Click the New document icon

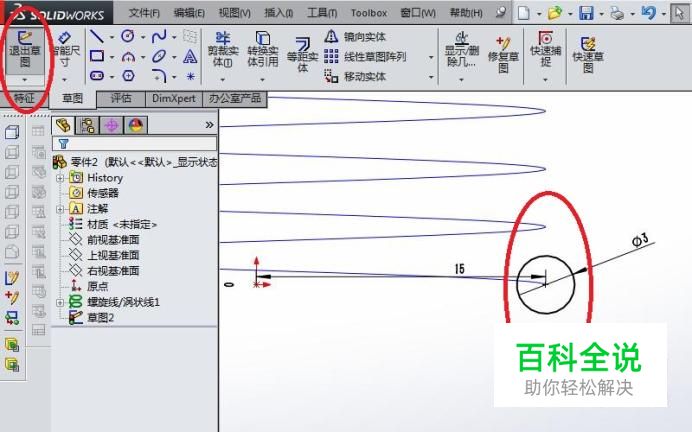(523, 13)
